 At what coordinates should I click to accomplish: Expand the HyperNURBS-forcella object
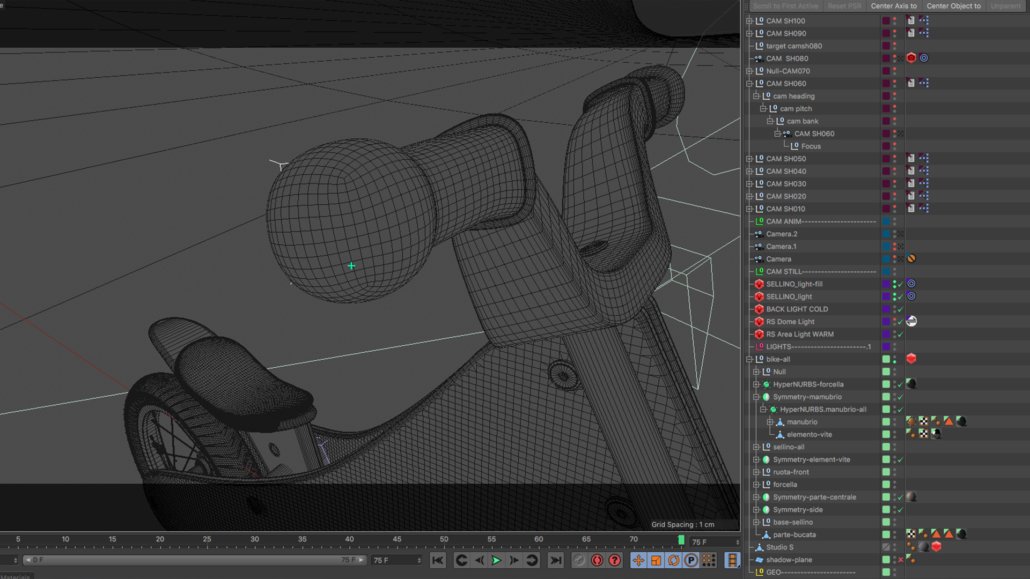(x=756, y=384)
